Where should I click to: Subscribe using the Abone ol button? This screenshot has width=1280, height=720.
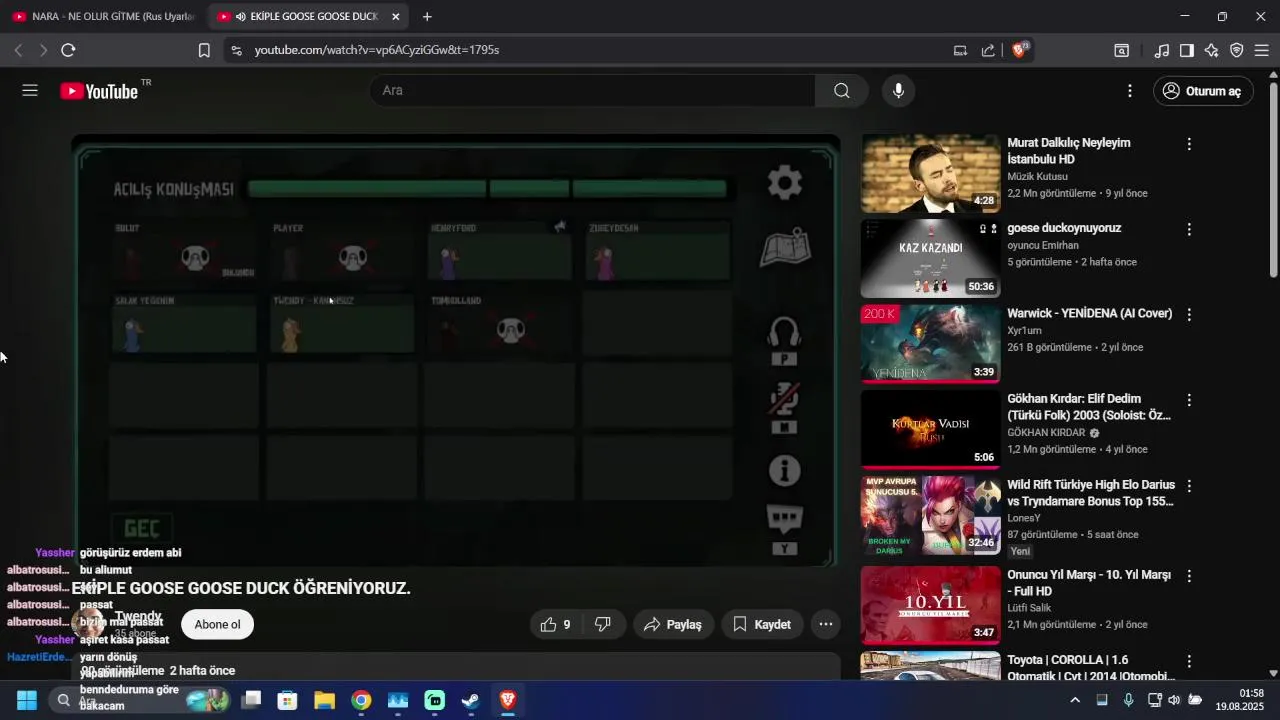click(217, 624)
